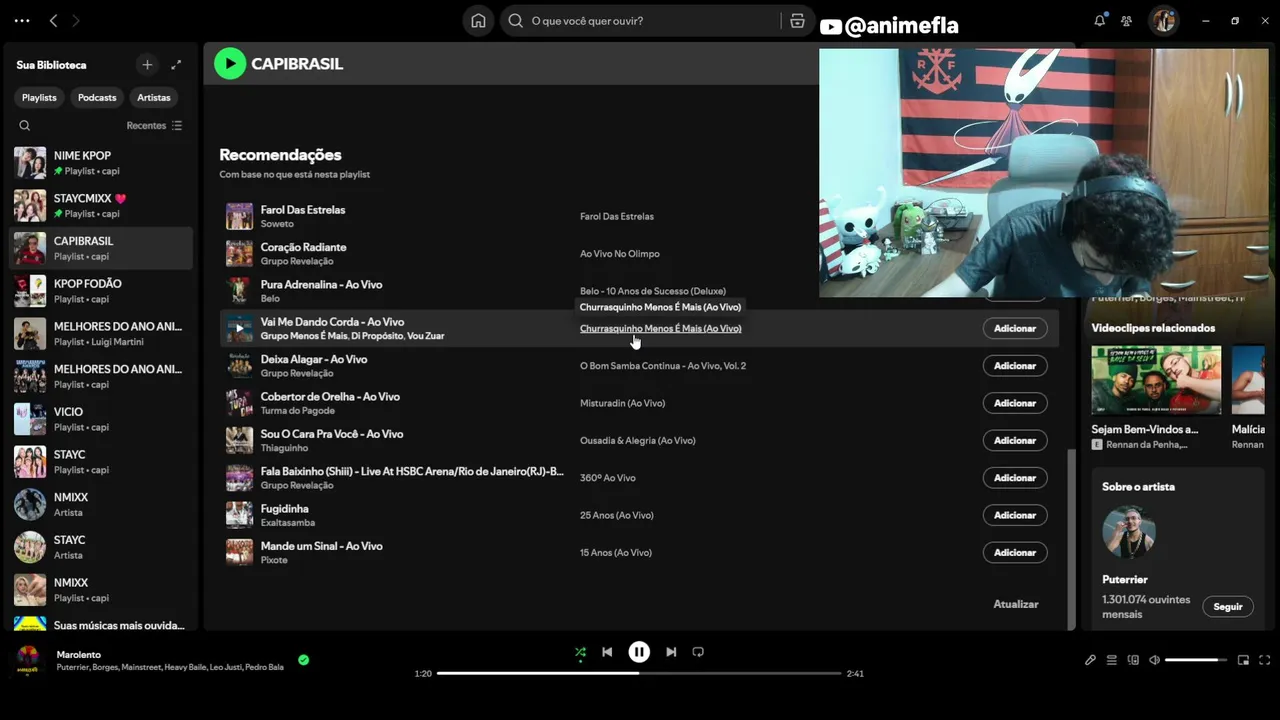The height and width of the screenshot is (720, 1280).
Task: Open the Recentes sort dropdown
Action: pyautogui.click(x=154, y=126)
